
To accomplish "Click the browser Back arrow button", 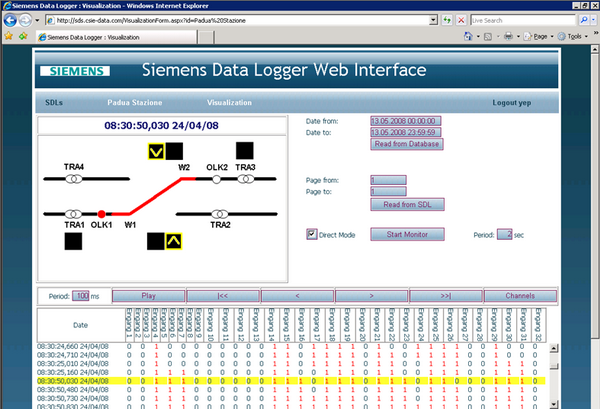I will 10,20.
